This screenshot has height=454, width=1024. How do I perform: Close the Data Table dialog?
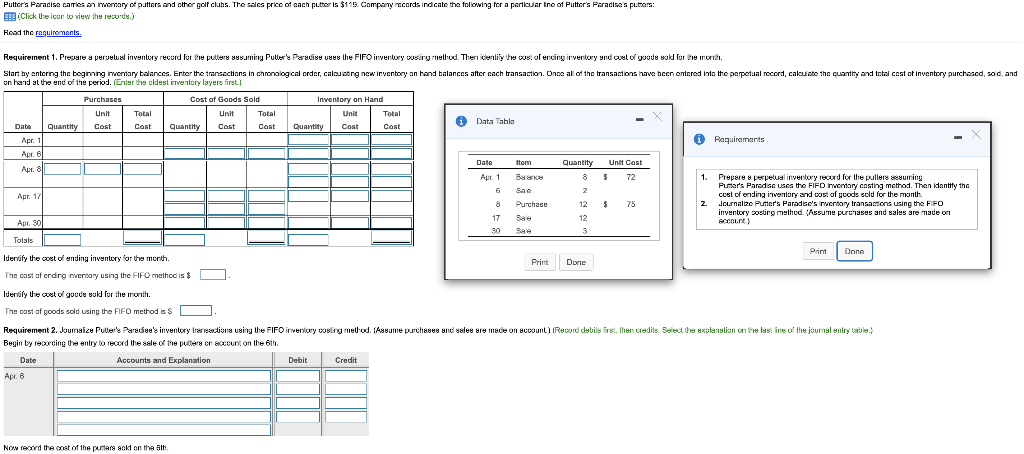tap(657, 116)
